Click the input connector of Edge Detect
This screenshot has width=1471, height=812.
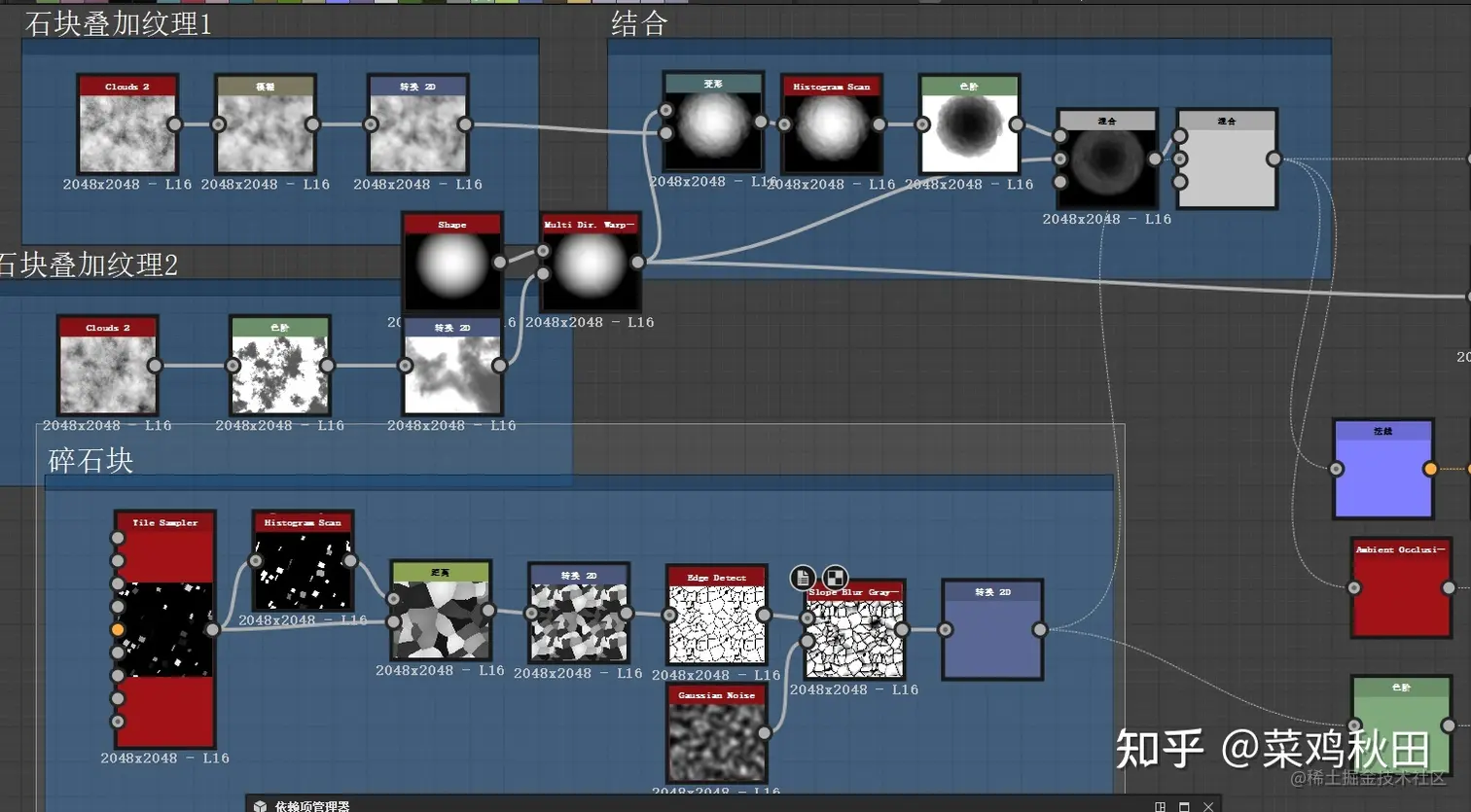[669, 615]
